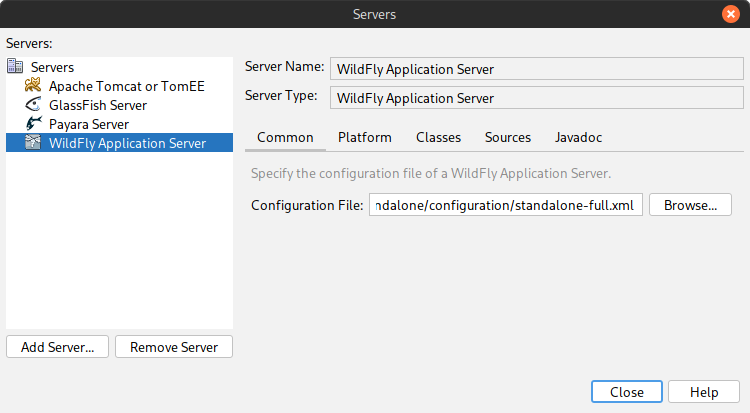The width and height of the screenshot is (750, 413).
Task: Click the 'Server Type:' label
Action: click(x=281, y=96)
